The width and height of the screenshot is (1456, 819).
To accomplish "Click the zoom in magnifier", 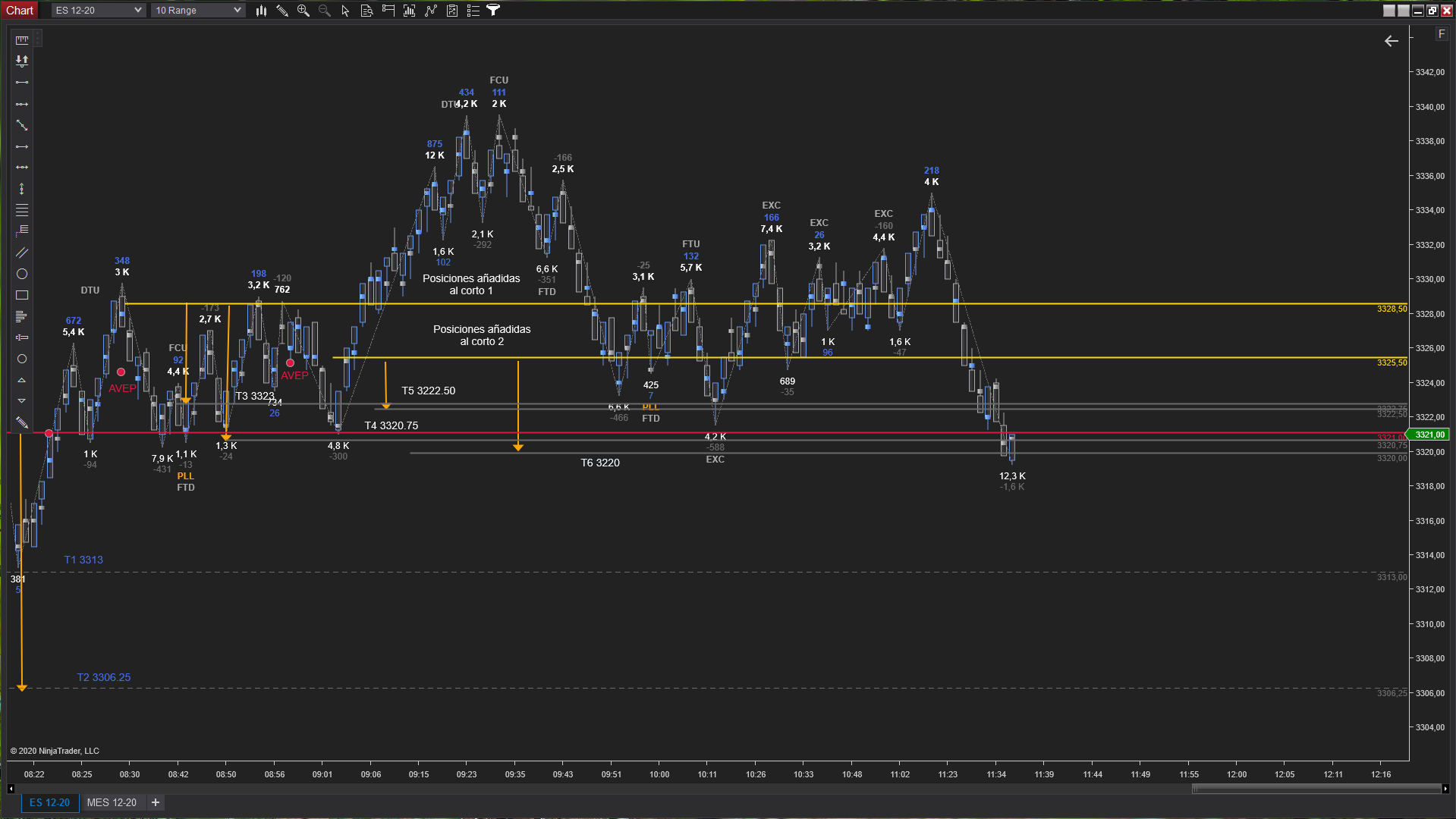I will click(303, 11).
